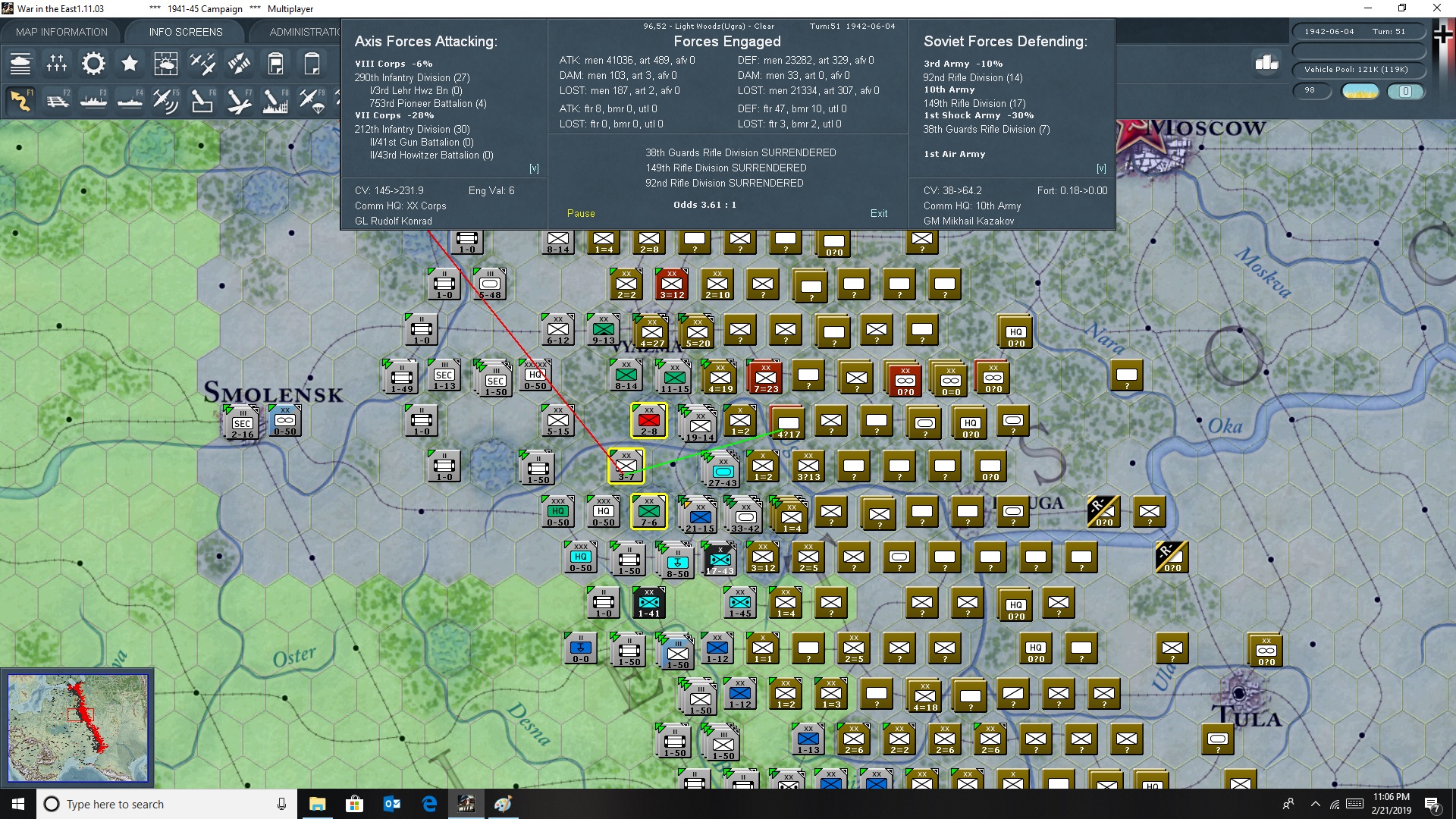1456x819 pixels.
Task: Toggle F7 bomb airfield mode
Action: (239, 100)
